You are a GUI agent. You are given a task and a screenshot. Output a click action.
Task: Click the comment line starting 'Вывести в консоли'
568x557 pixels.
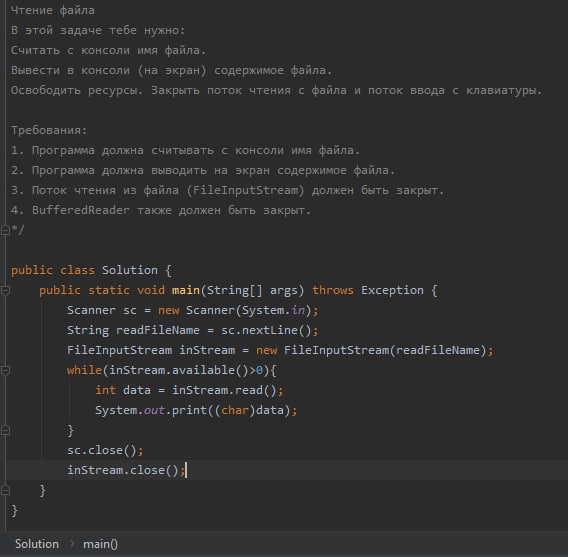click(172, 70)
